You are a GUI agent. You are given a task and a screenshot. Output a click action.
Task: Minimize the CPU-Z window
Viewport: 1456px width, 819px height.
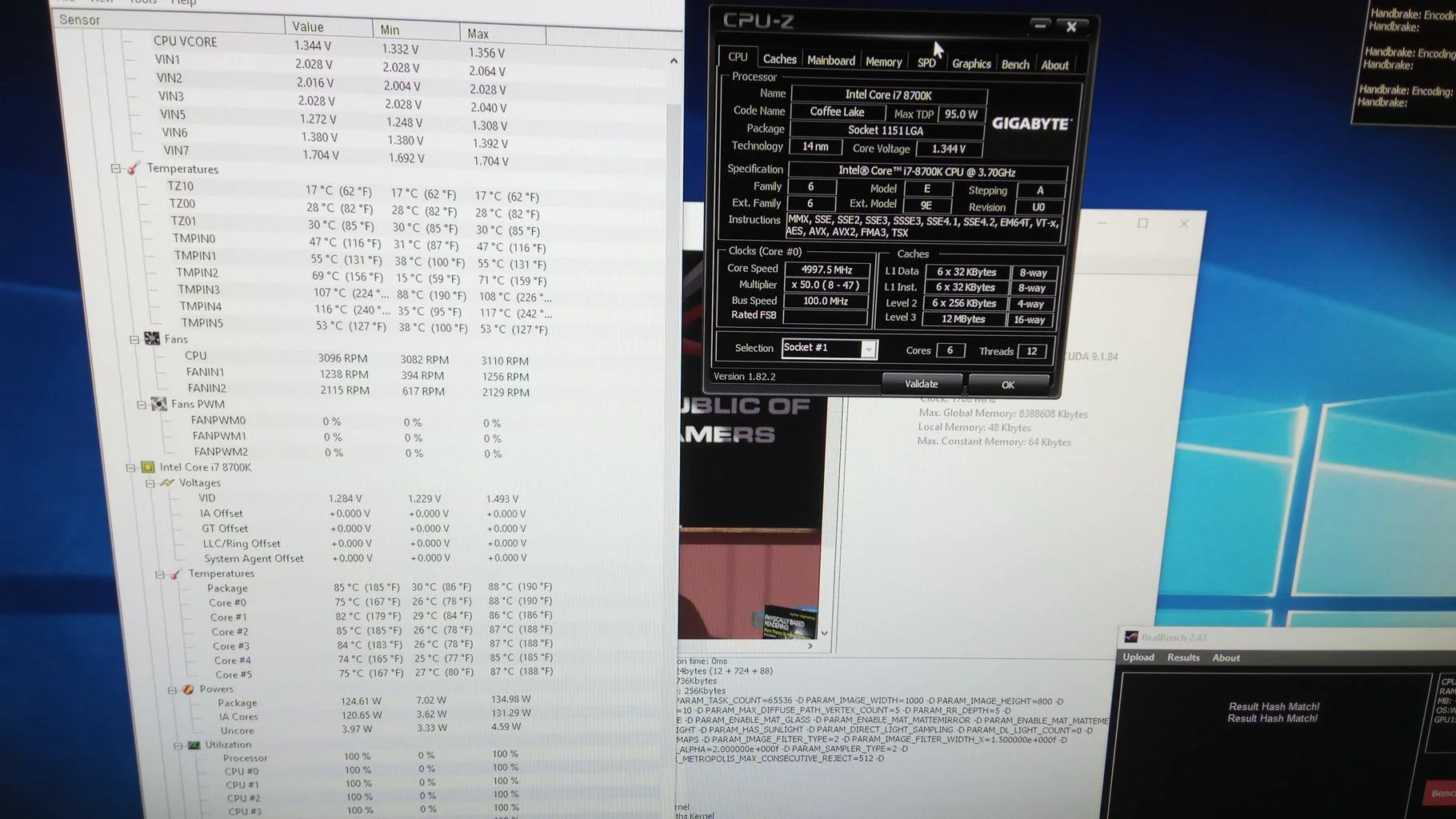tap(1040, 25)
